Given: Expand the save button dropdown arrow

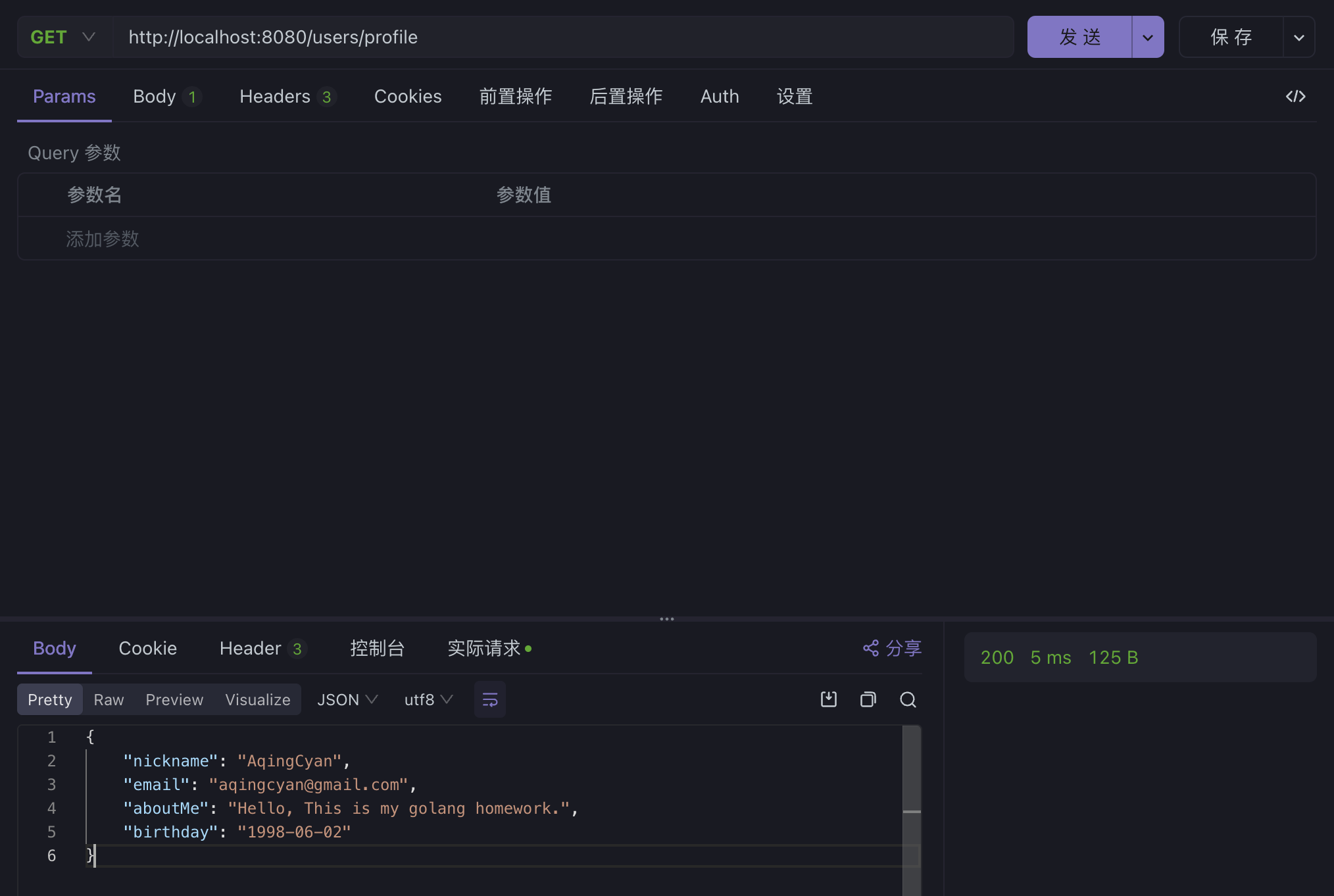Looking at the screenshot, I should click(x=1298, y=37).
